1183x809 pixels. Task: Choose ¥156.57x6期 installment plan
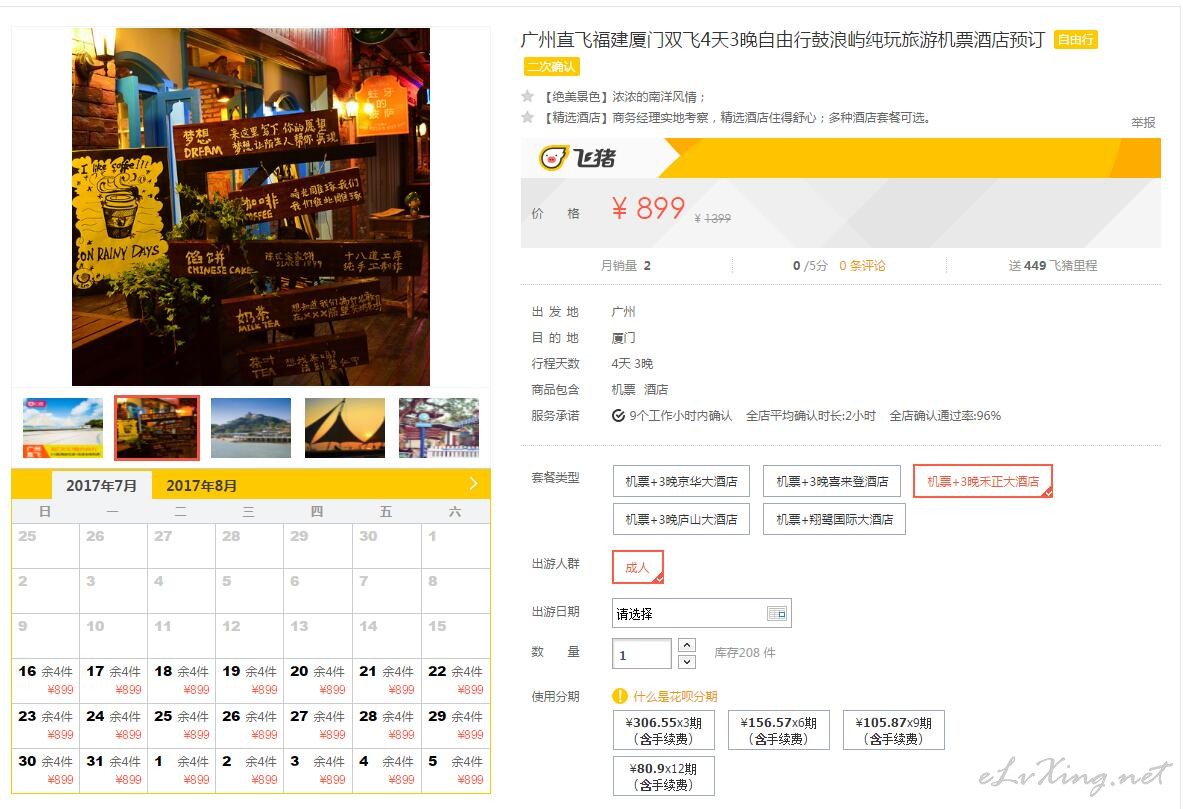pyautogui.click(x=779, y=730)
